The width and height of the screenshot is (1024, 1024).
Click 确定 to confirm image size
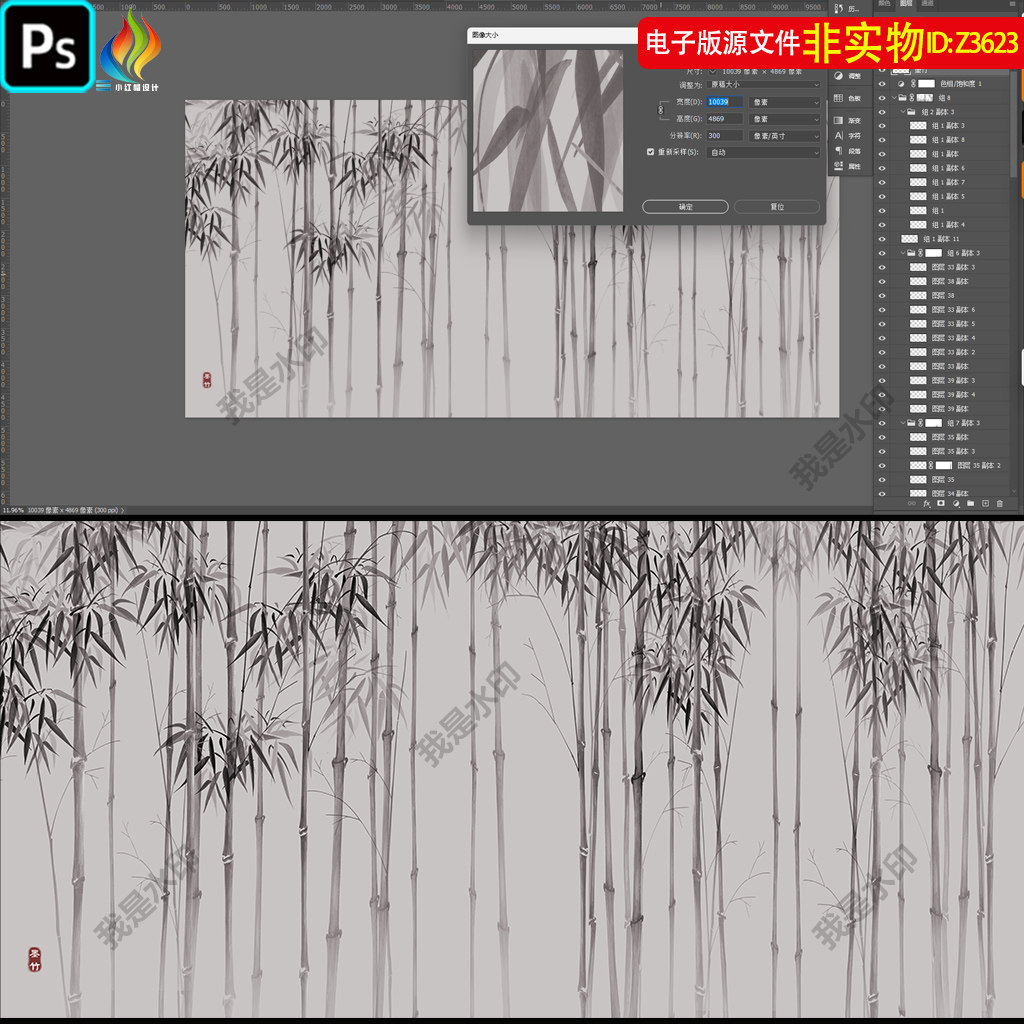coord(685,207)
